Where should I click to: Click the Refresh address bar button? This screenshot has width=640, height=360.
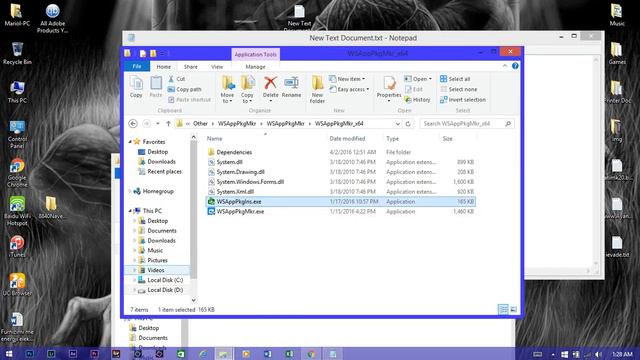click(408, 124)
